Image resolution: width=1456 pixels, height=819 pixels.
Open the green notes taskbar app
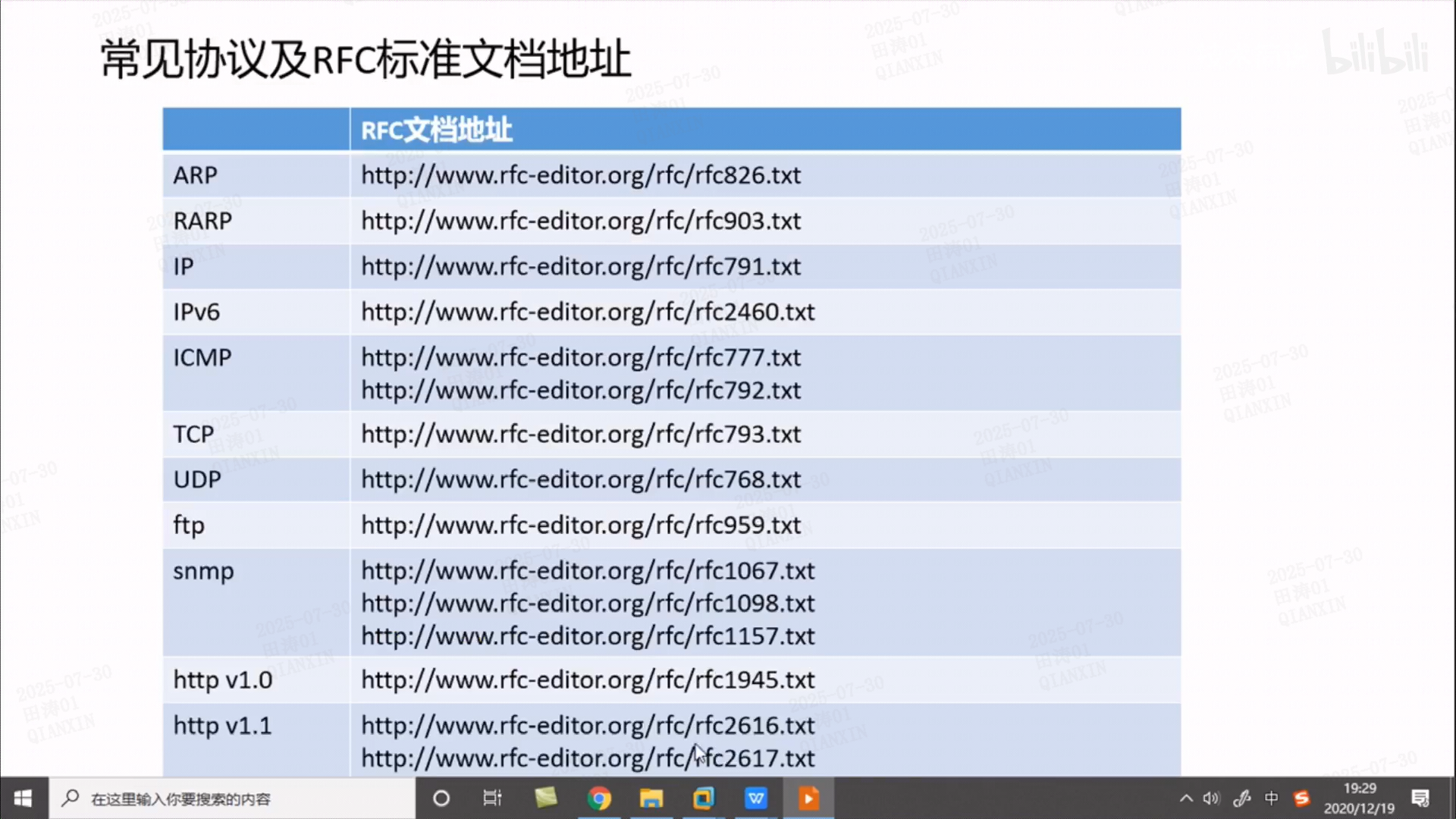coord(546,798)
